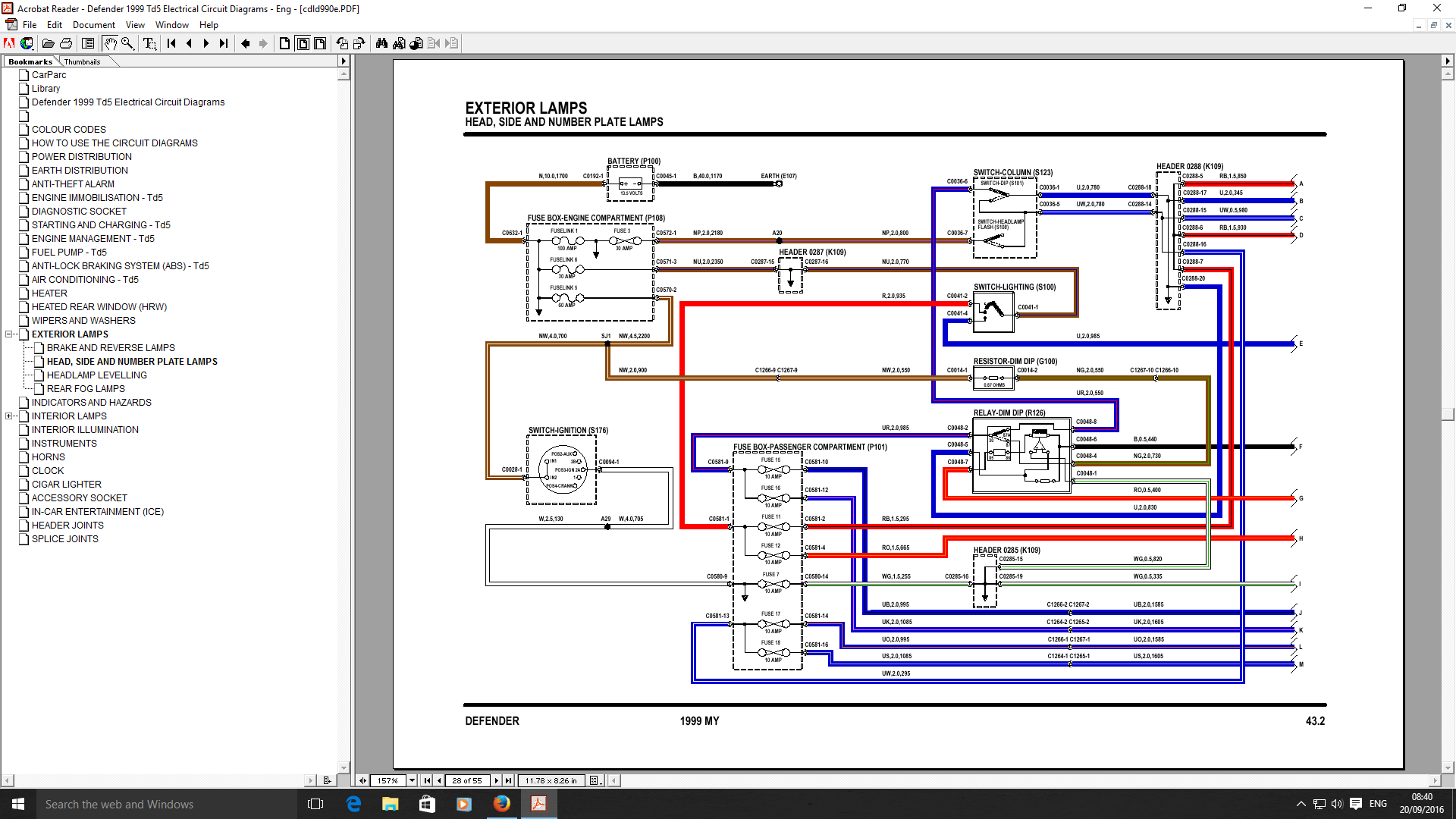The width and height of the screenshot is (1456, 819).
Task: Open INDICATORS AND HAZARDS bookmark
Action: [x=92, y=403]
